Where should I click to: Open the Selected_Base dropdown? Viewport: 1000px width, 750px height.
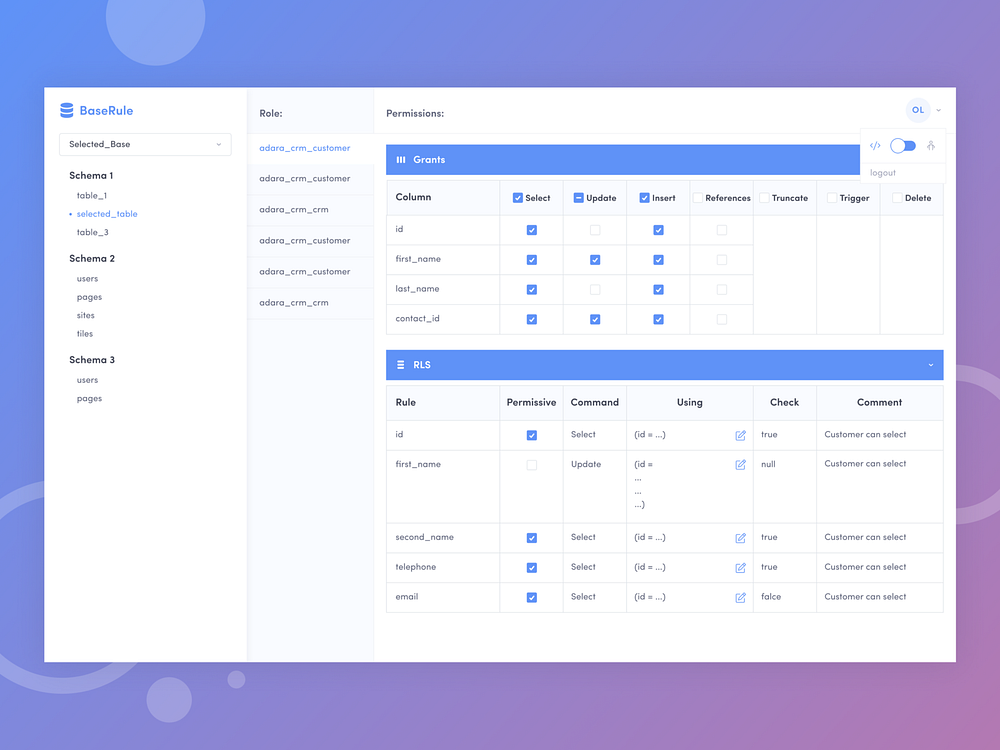click(145, 145)
